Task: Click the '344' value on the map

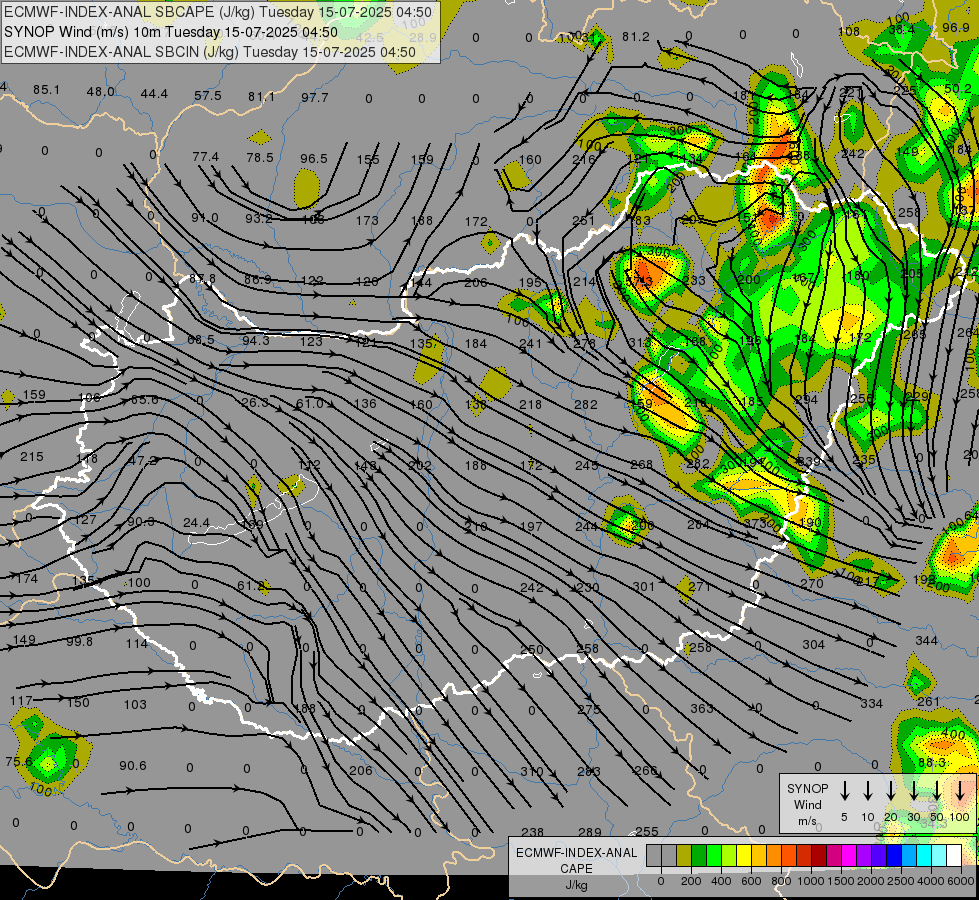Action: coord(927,640)
